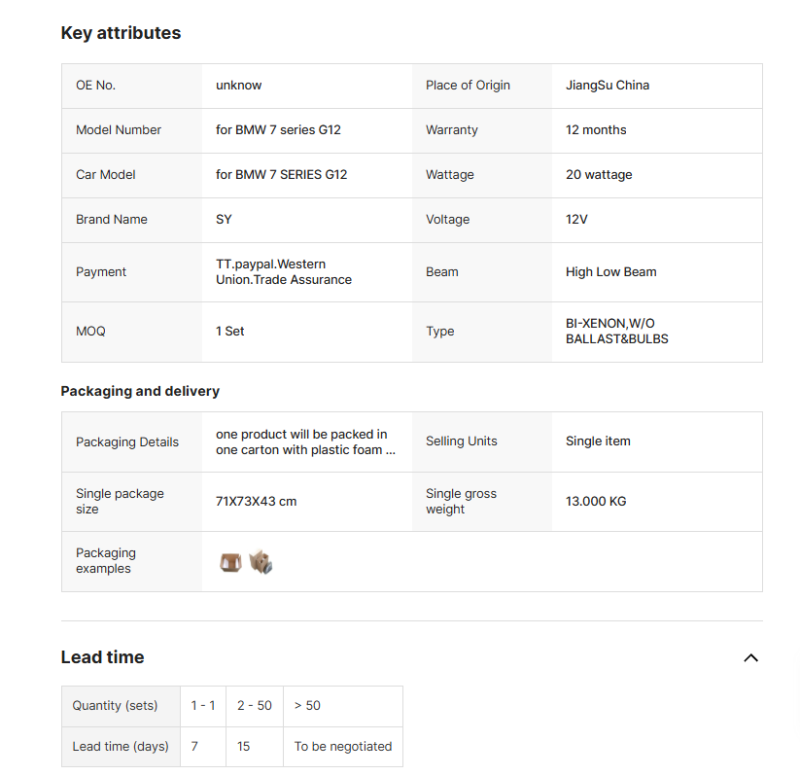Select the 1 Set MOQ value

[230, 331]
